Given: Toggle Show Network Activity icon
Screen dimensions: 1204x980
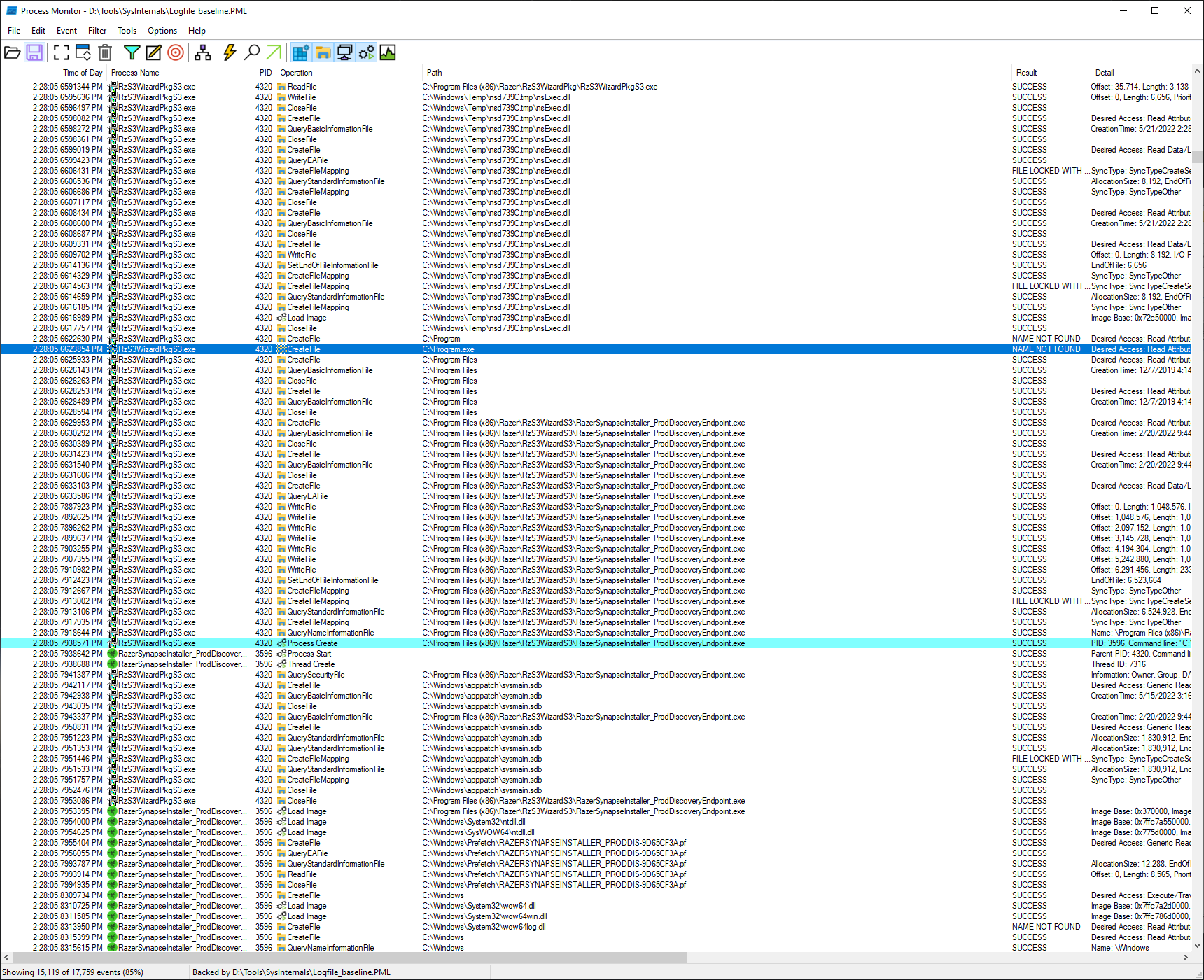Looking at the screenshot, I should tap(344, 52).
